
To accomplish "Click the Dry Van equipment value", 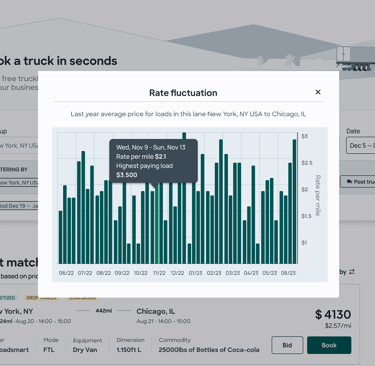I will pos(85,350).
